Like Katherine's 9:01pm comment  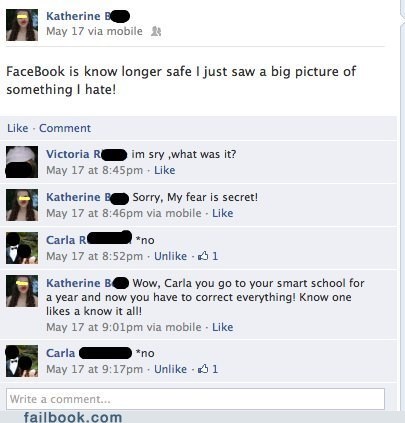(223, 327)
